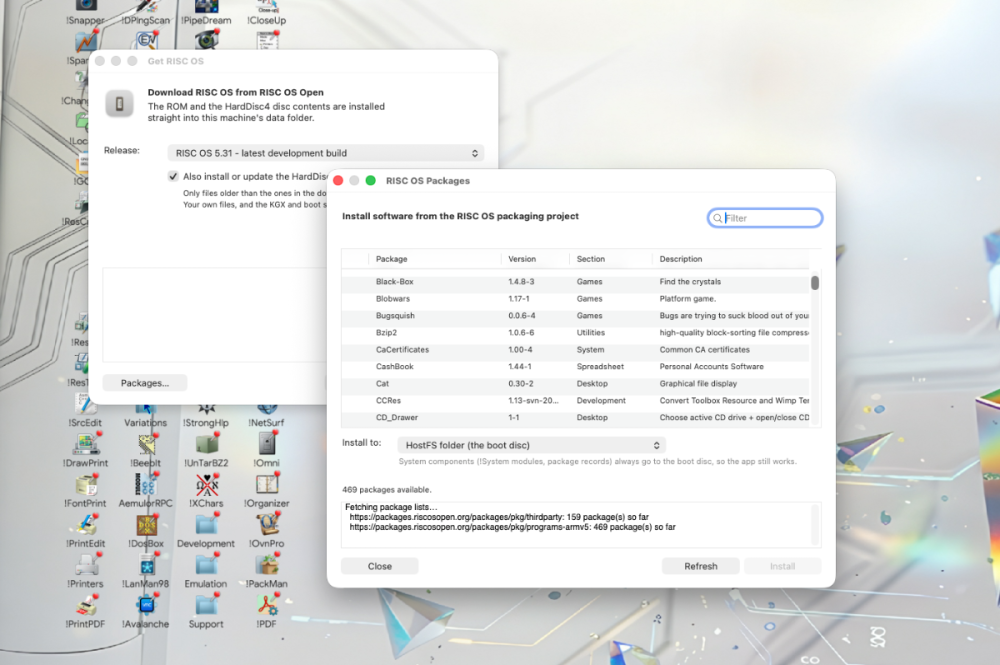The width and height of the screenshot is (1000, 665).
Task: Open the !Omni icon
Action: tap(267, 444)
